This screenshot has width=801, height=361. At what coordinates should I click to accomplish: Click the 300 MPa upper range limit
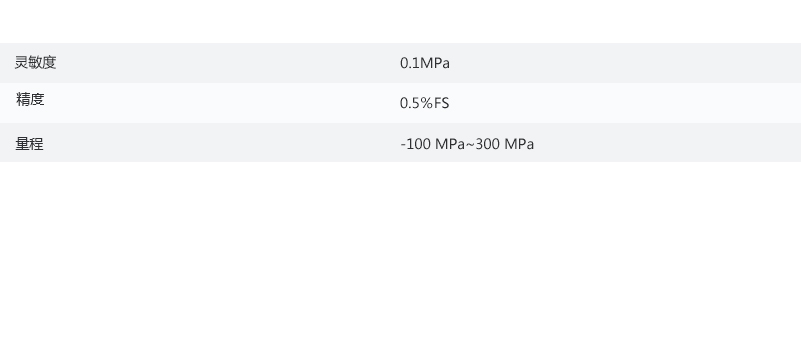pyautogui.click(x=505, y=144)
